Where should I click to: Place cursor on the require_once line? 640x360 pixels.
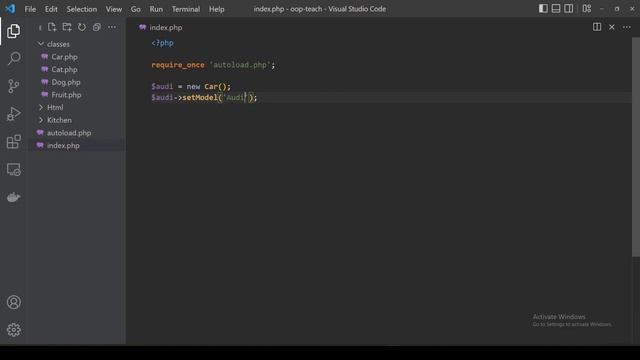(213, 65)
